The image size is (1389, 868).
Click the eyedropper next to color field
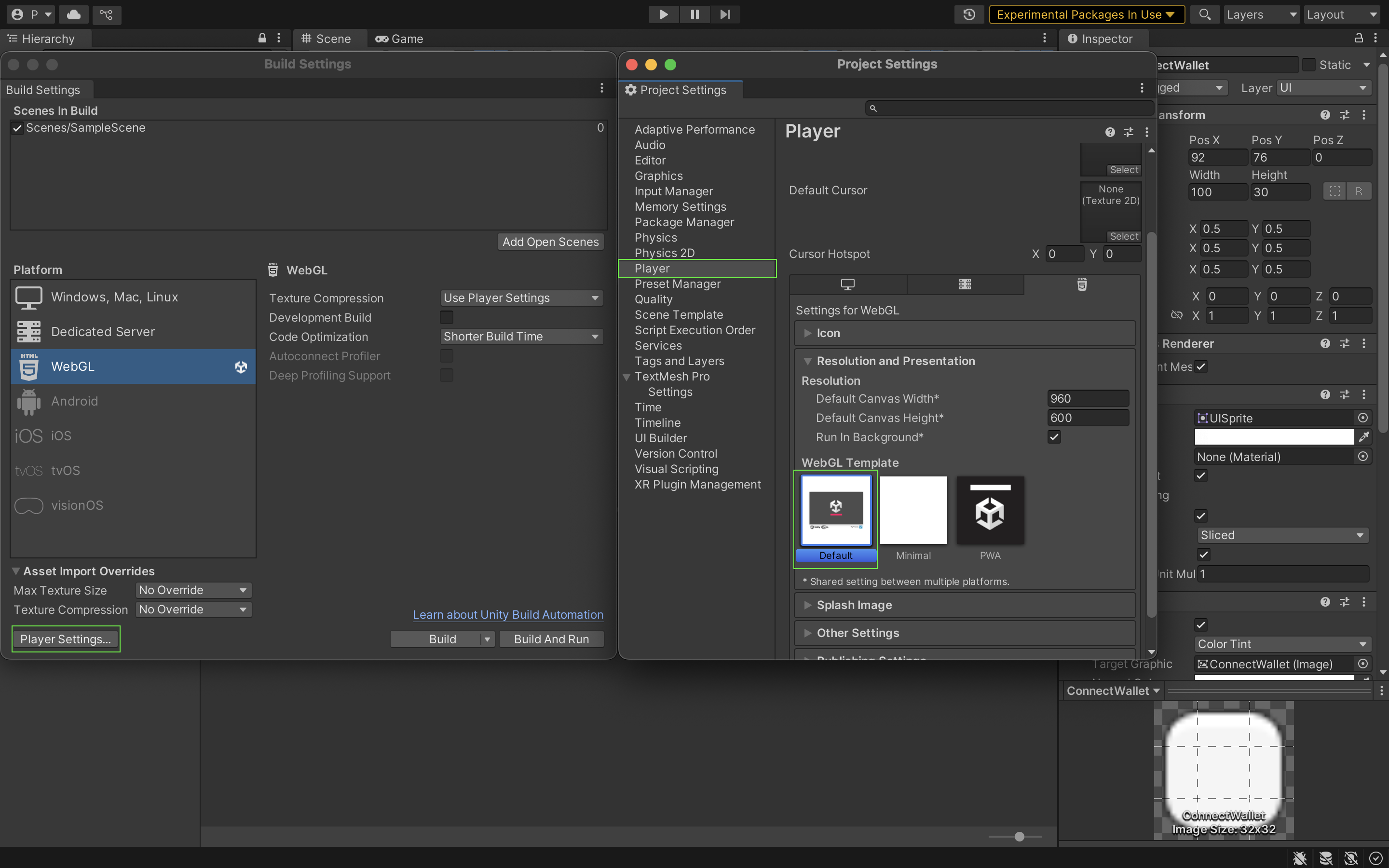1364,437
